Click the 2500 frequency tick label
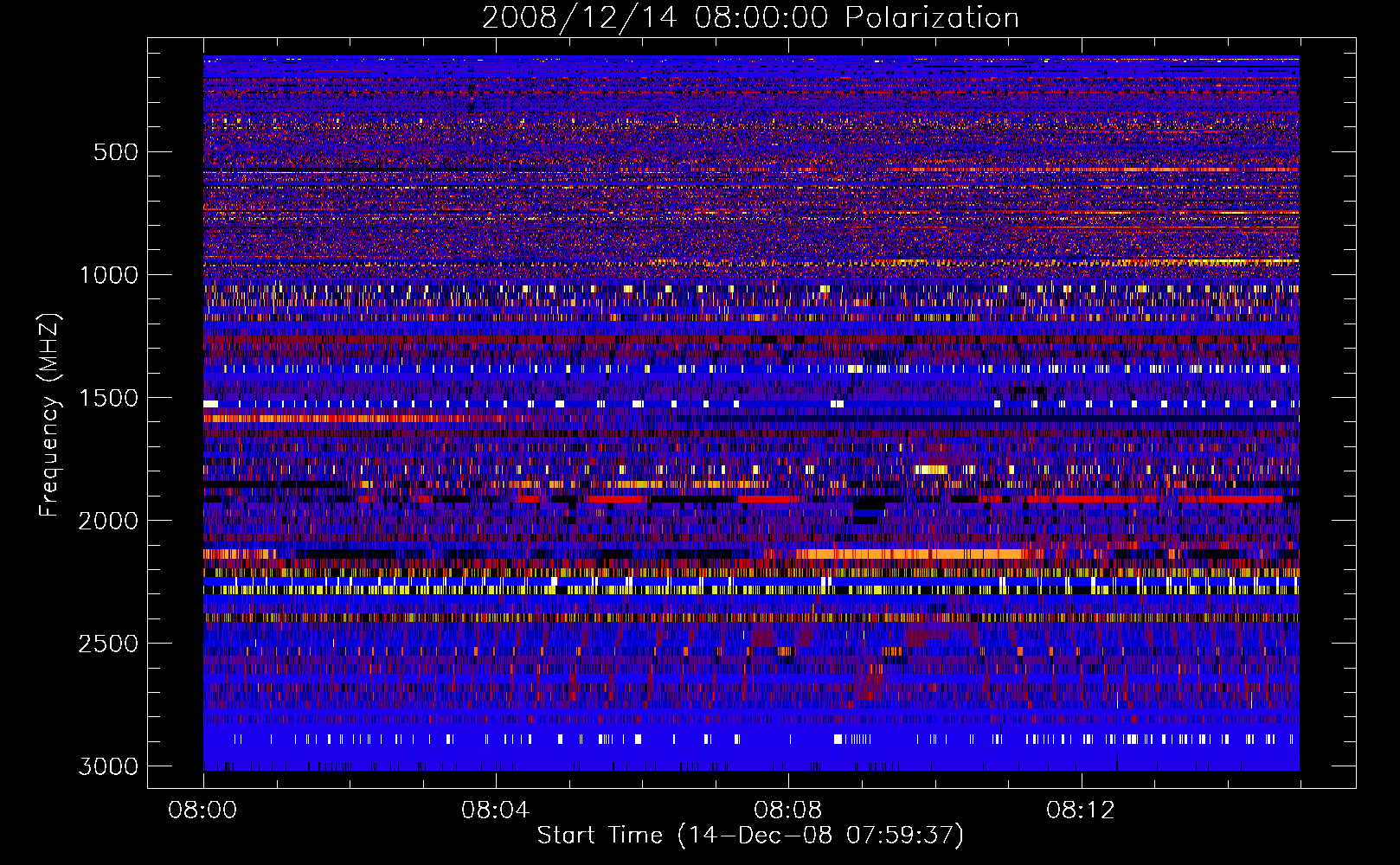 tap(109, 644)
